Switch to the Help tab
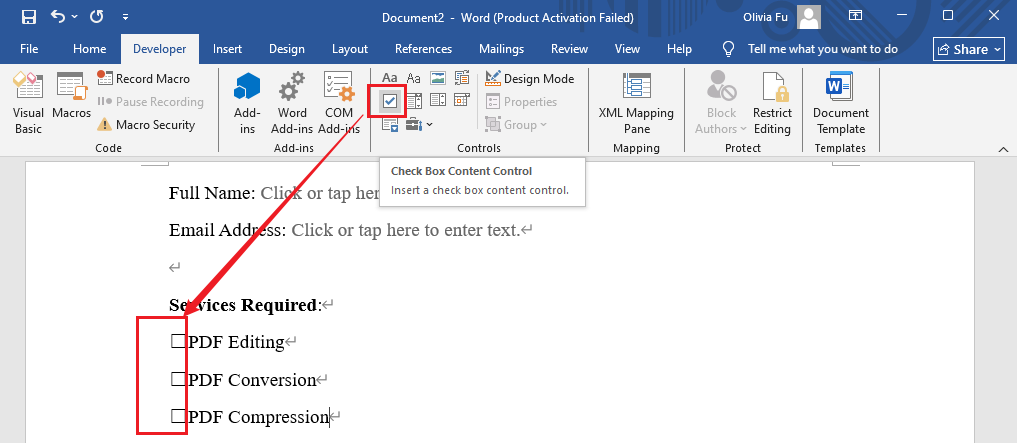The width and height of the screenshot is (1017, 443). coord(679,49)
